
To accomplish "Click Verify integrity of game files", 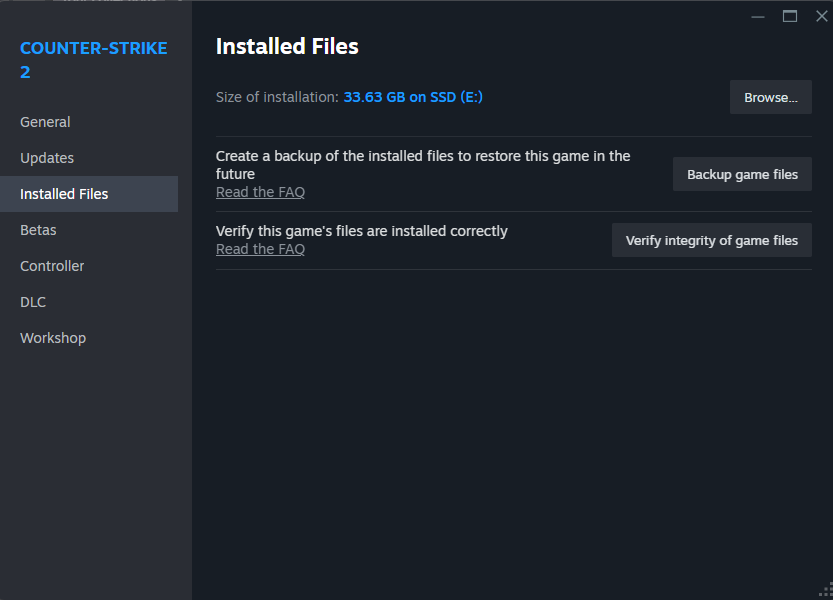I will (711, 240).
